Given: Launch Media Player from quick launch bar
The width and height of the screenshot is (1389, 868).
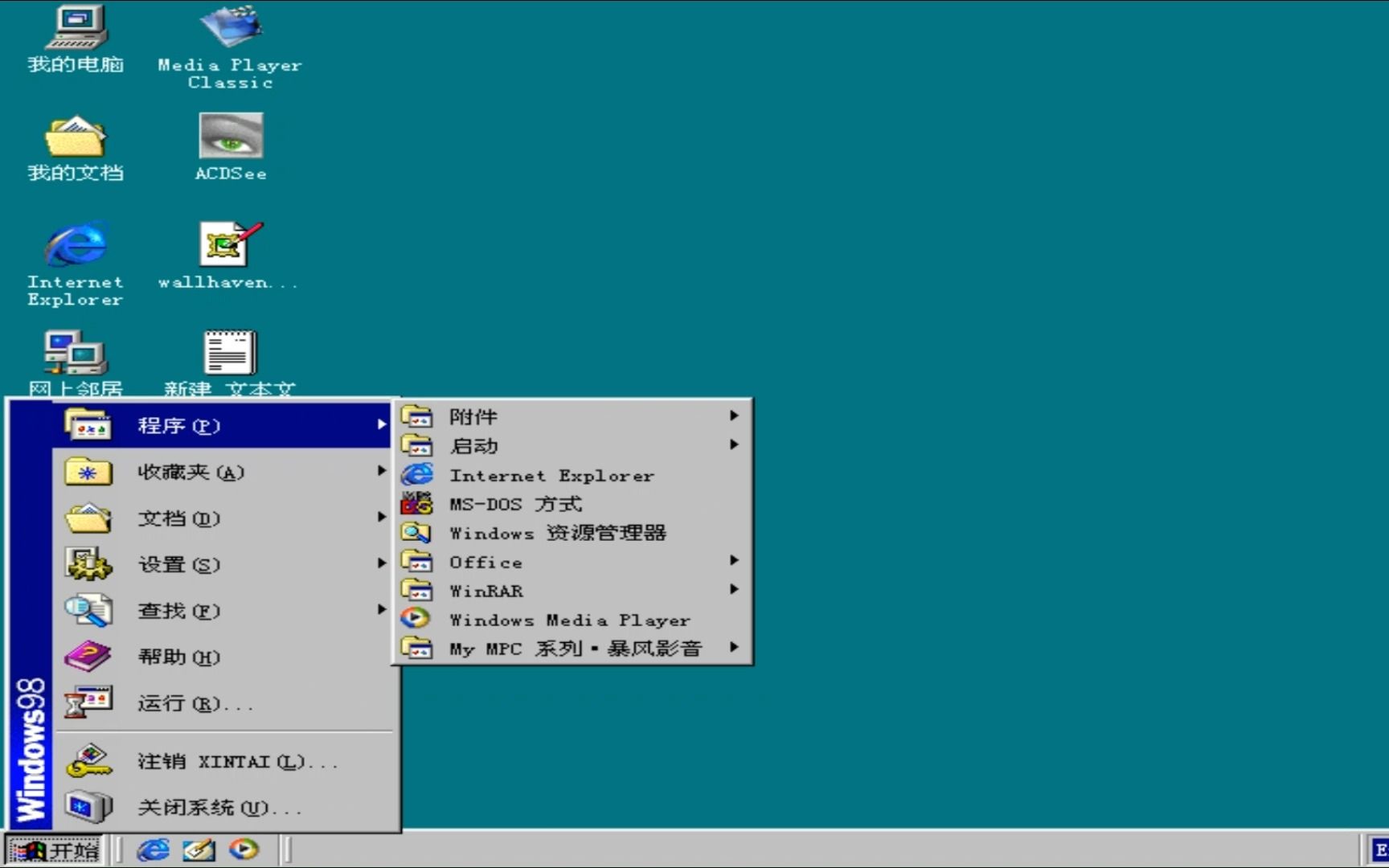Looking at the screenshot, I should (244, 850).
